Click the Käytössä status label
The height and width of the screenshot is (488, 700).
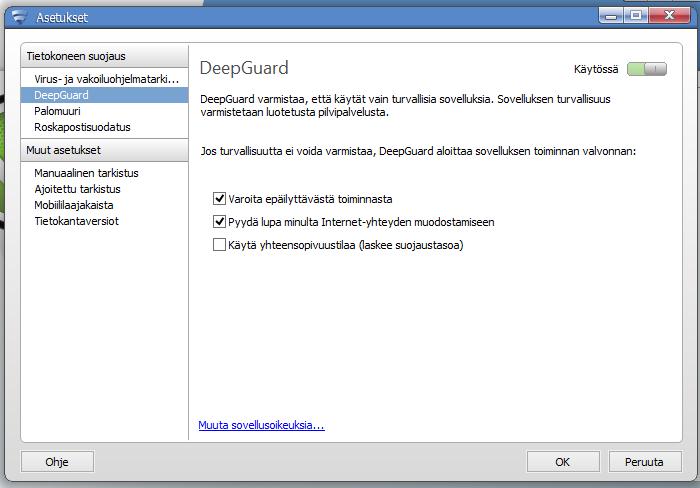pos(596,69)
